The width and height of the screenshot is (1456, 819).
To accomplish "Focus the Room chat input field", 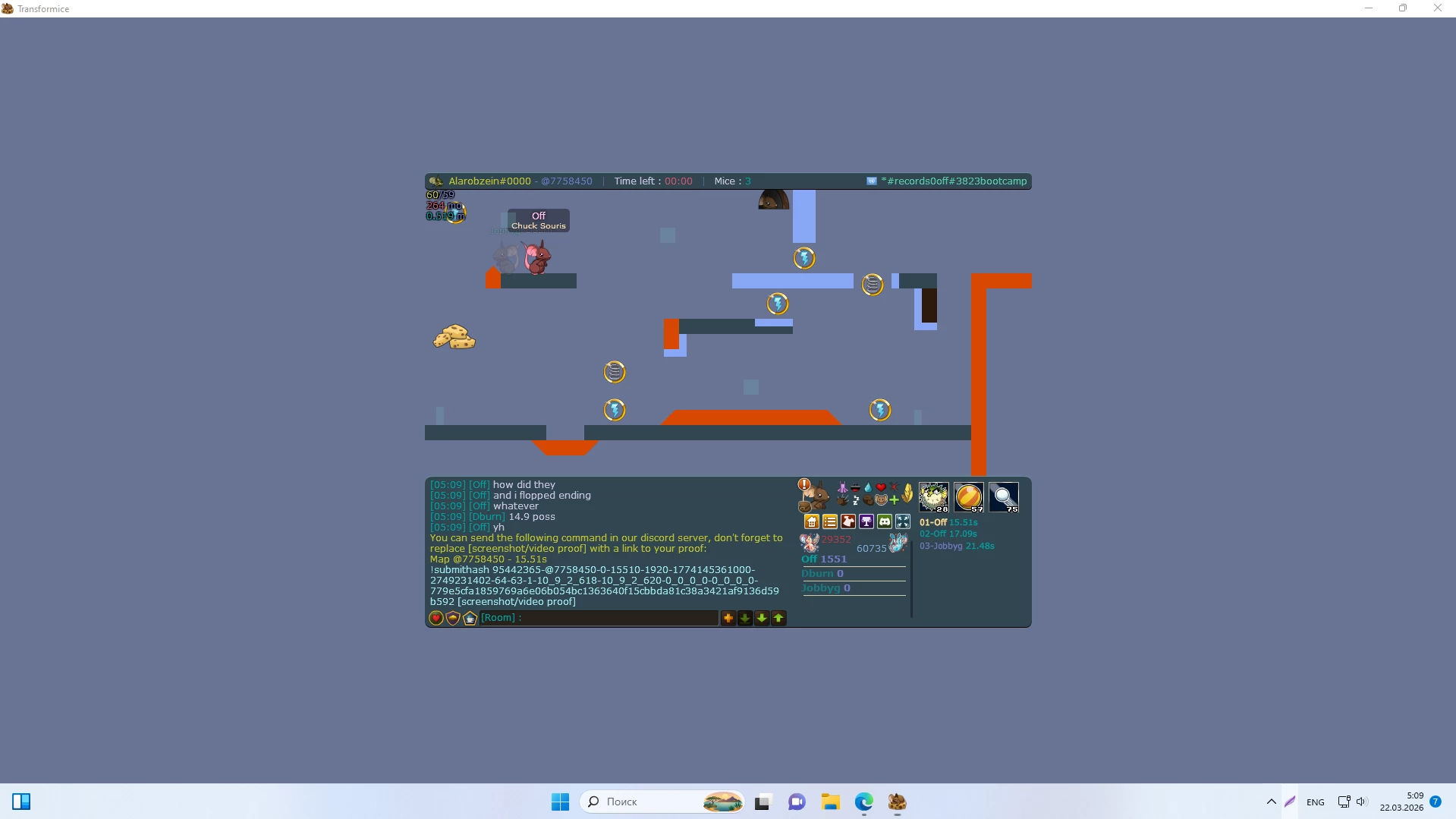I will pos(599,618).
